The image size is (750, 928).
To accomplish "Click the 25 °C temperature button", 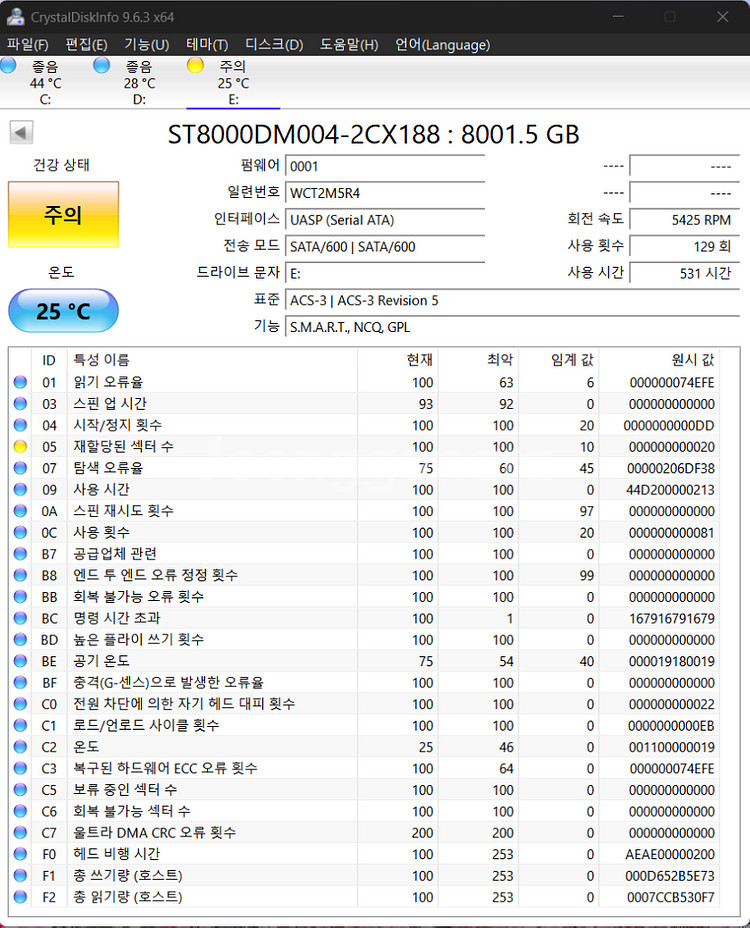I will click(63, 311).
